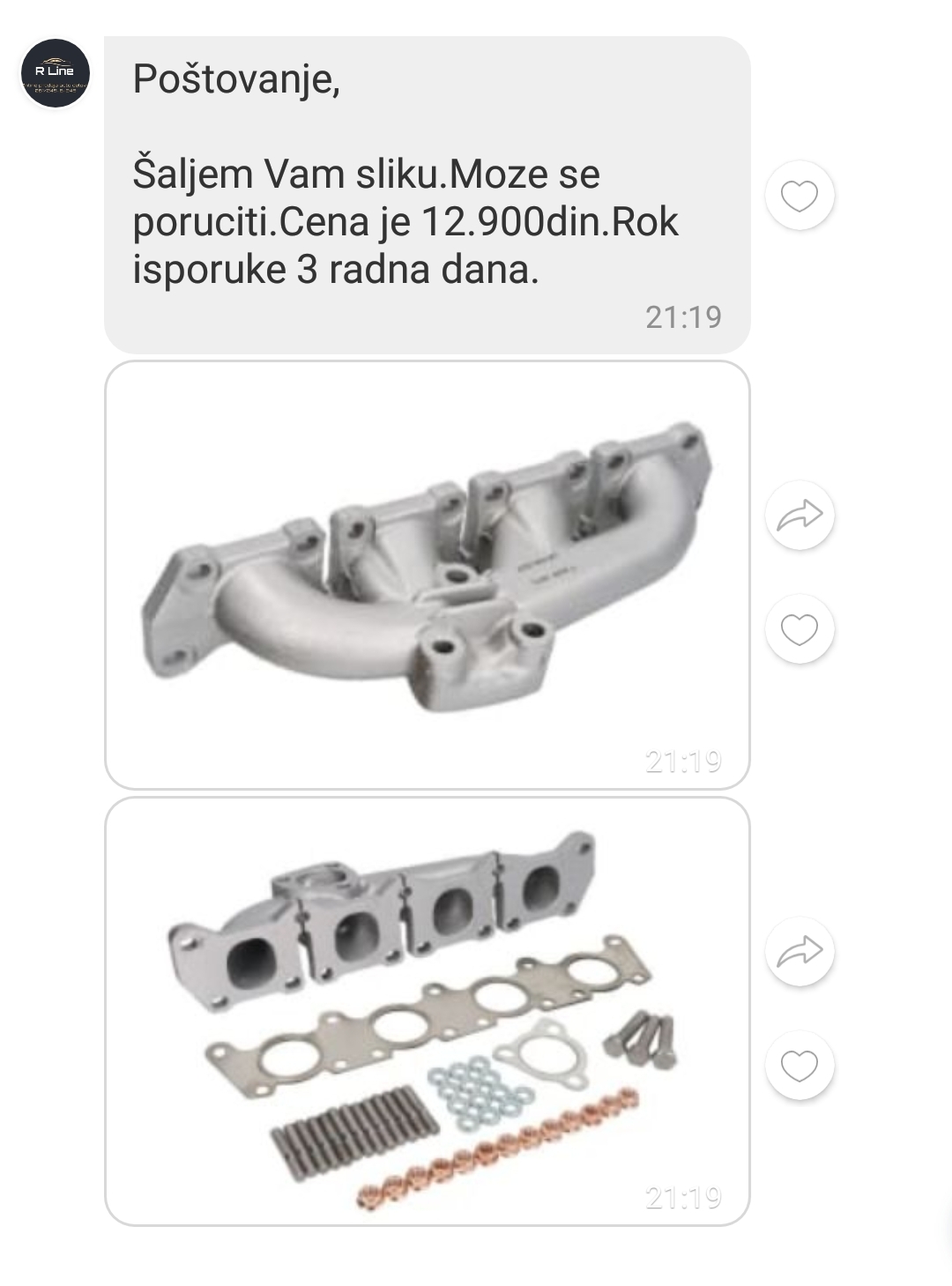Select the "Šaljem Vam sliku" message bubble
952x1286 pixels.
(428, 195)
